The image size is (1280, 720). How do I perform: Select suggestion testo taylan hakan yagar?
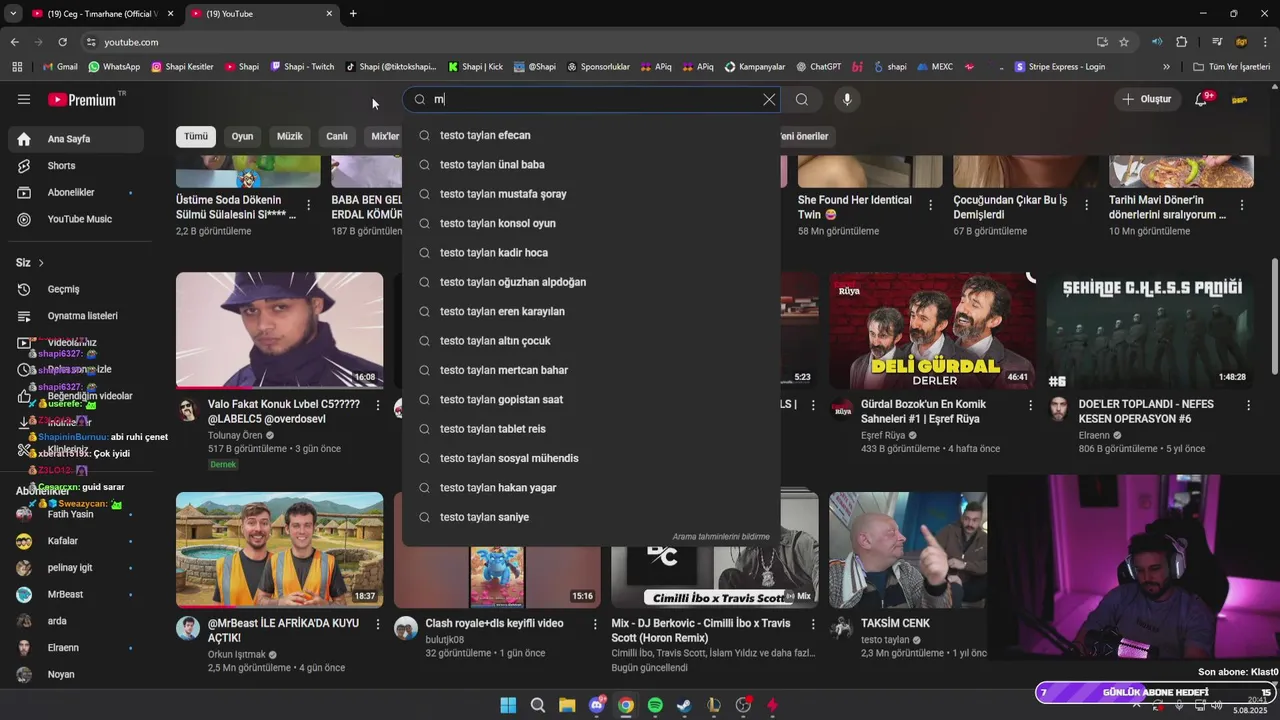(591, 487)
